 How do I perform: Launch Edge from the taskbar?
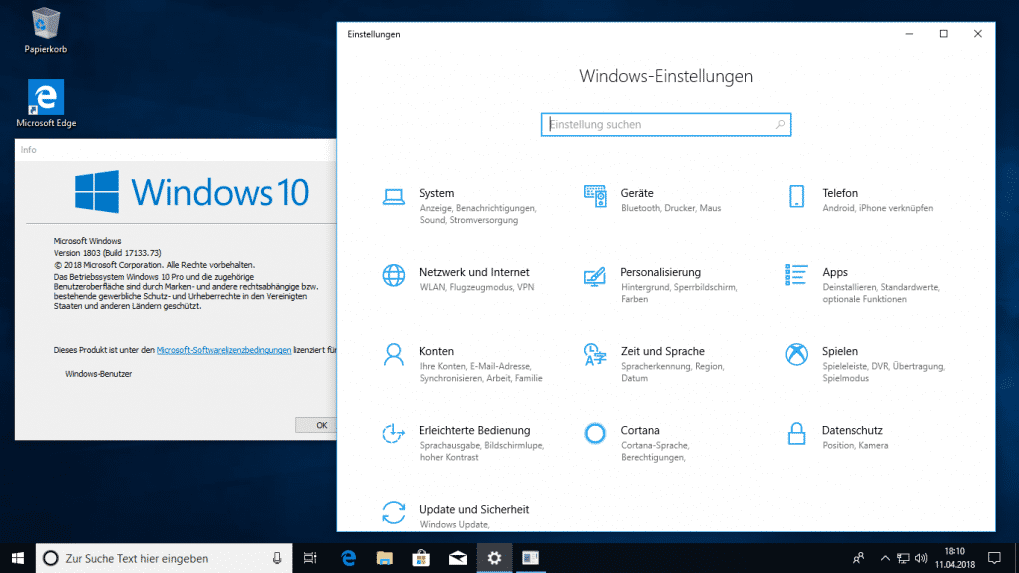[x=348, y=558]
